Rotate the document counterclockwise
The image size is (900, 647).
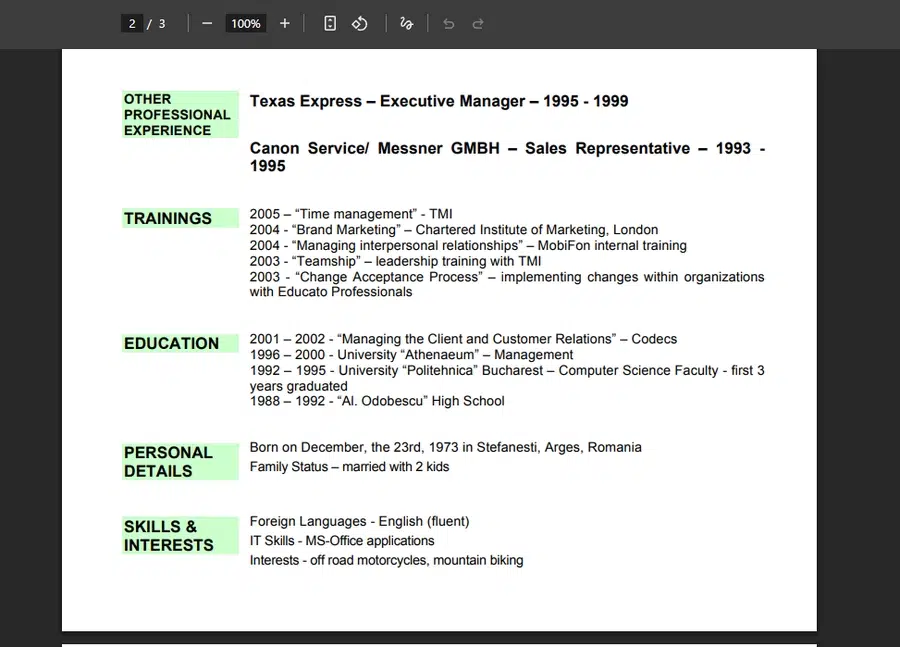point(360,23)
